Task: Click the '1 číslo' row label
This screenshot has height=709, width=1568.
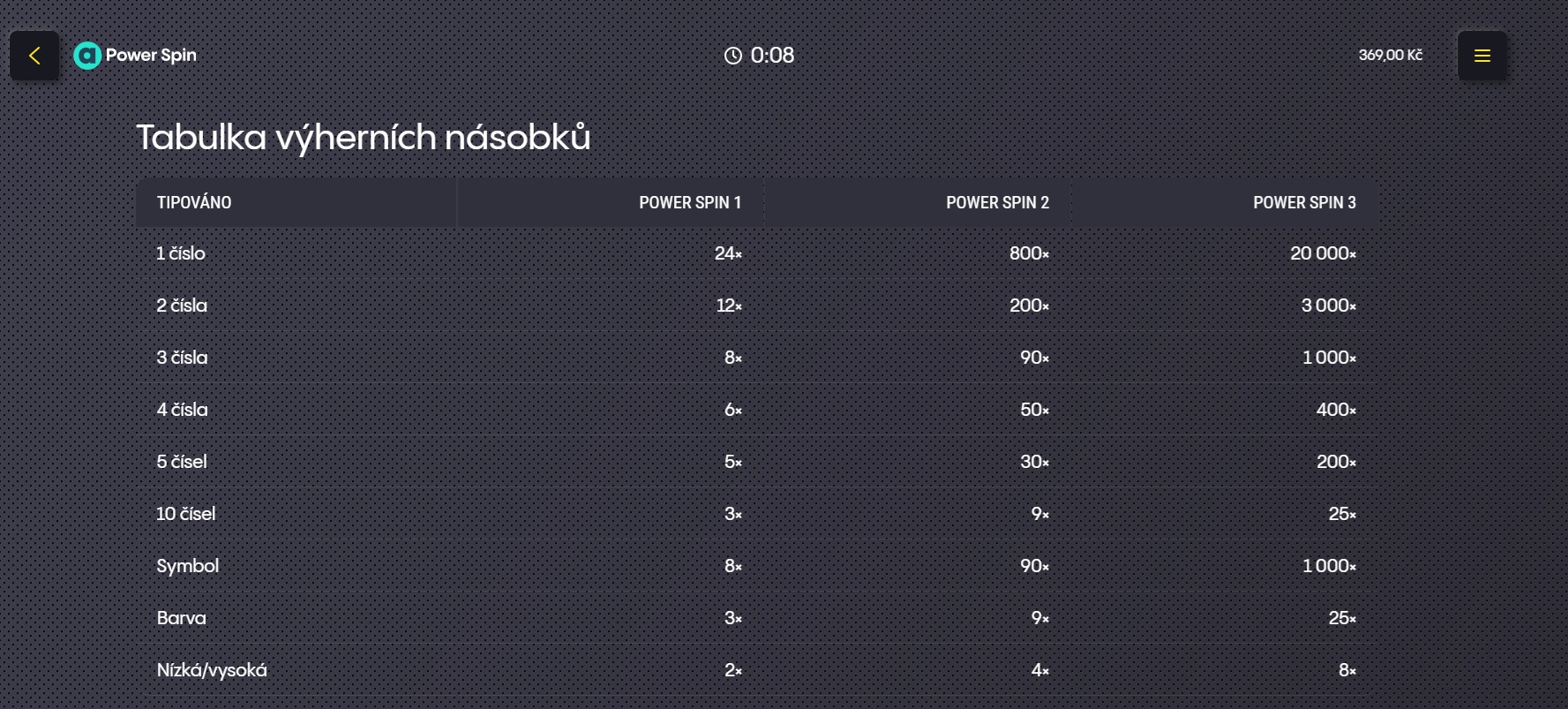Action: pyautogui.click(x=181, y=253)
